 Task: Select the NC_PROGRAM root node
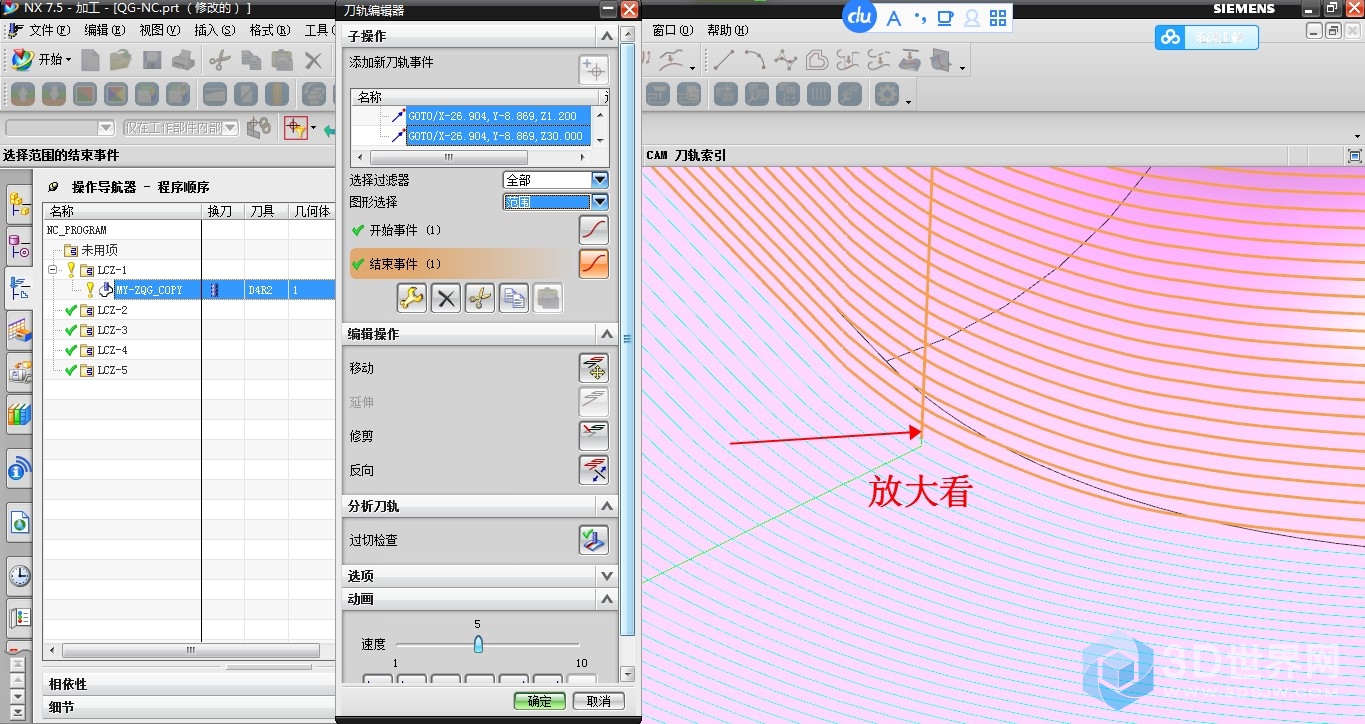[77, 230]
